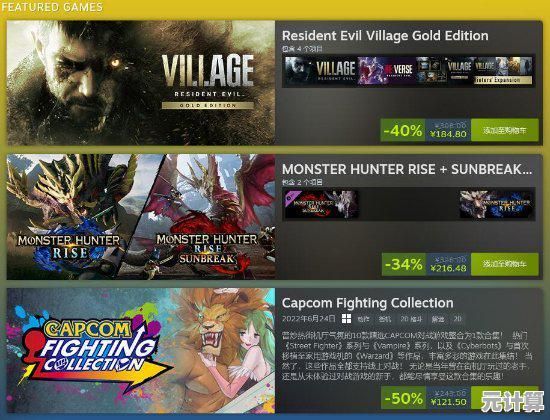Click the -34% discount badge
550x420 pixels.
point(403,264)
